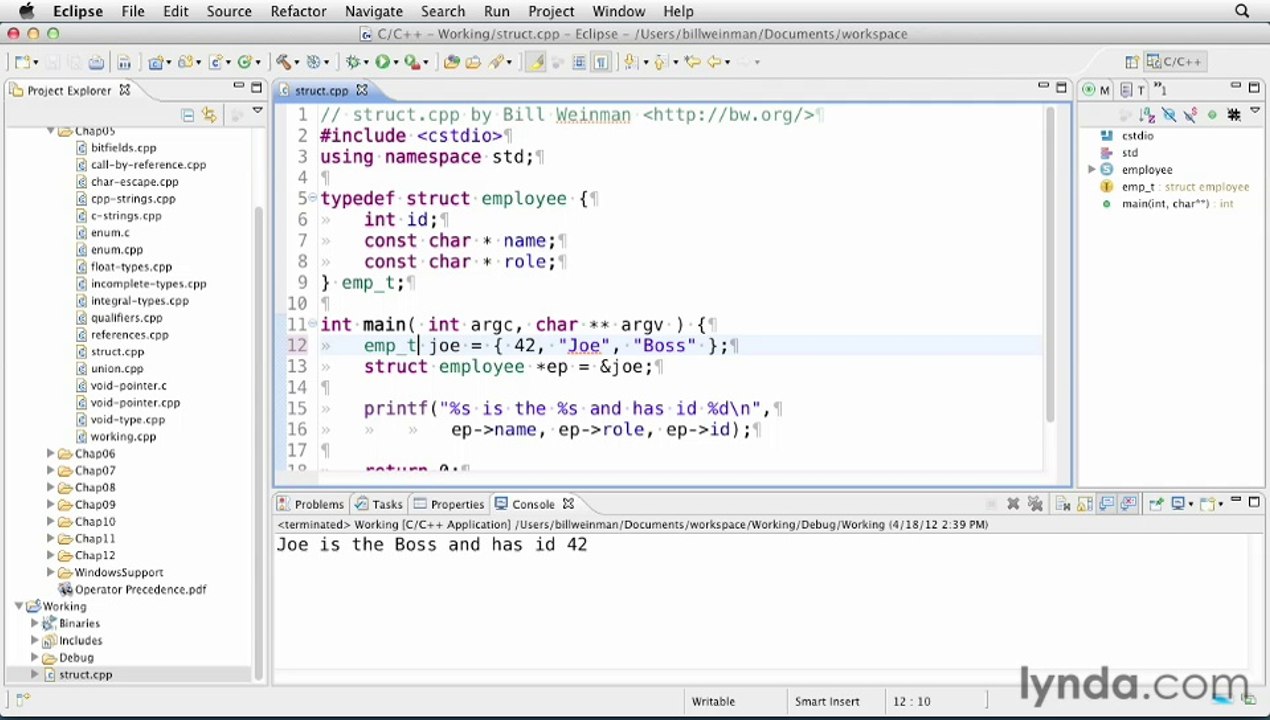The image size is (1270, 720).
Task: Toggle Link with Editor in Project Explorer
Action: click(209, 115)
